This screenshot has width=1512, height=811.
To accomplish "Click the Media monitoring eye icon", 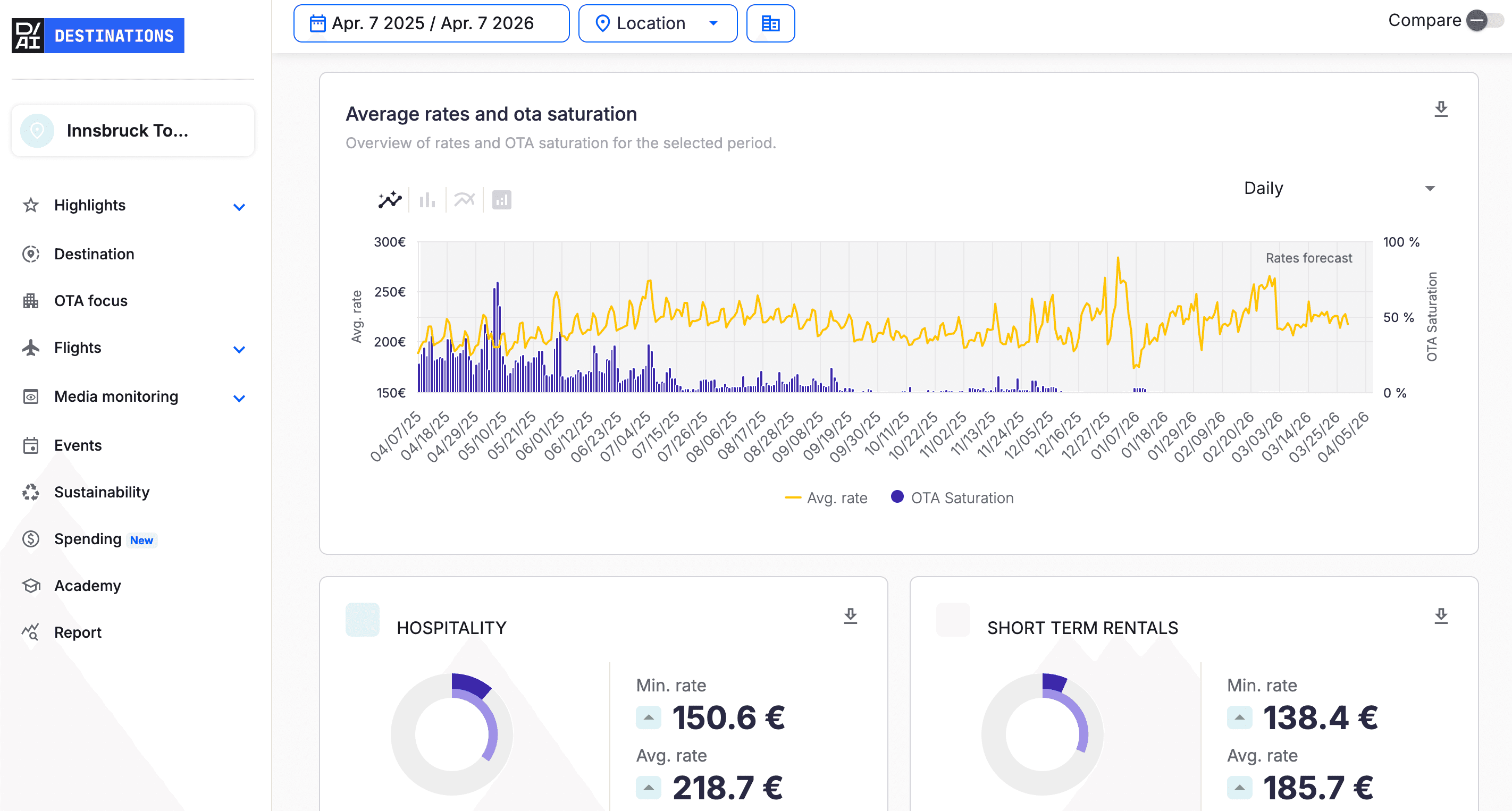I will click(x=30, y=396).
